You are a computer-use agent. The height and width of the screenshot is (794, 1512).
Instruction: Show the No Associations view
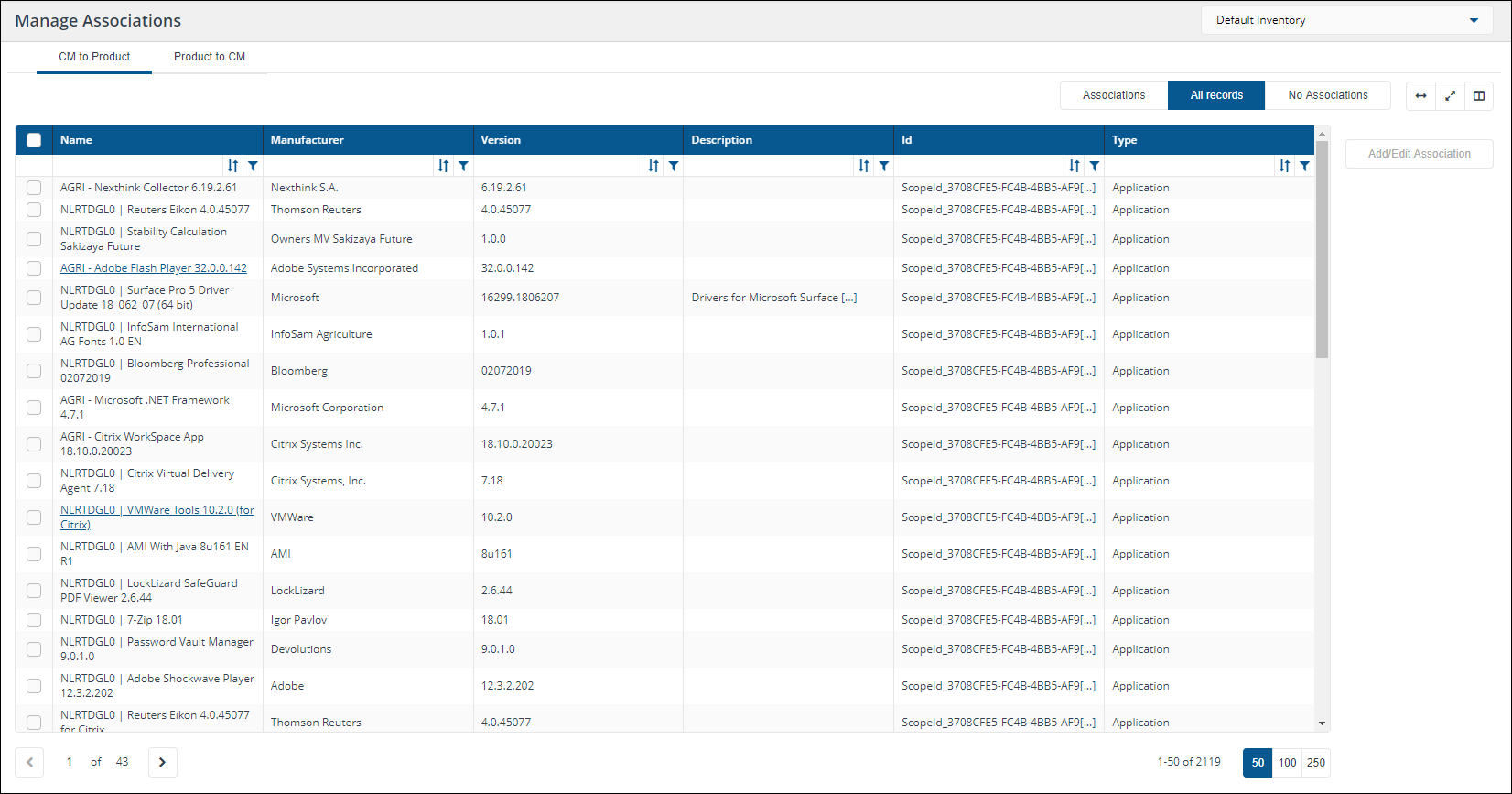1327,95
